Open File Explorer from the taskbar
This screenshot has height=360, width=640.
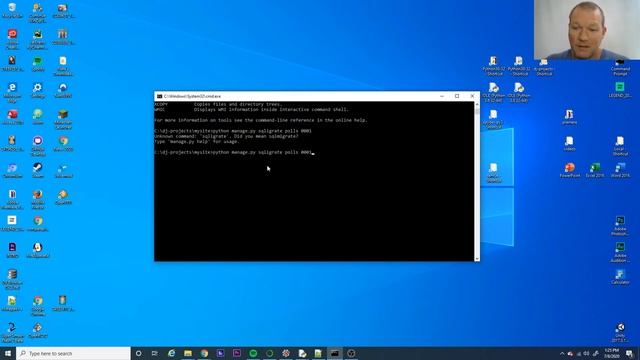click(x=188, y=353)
